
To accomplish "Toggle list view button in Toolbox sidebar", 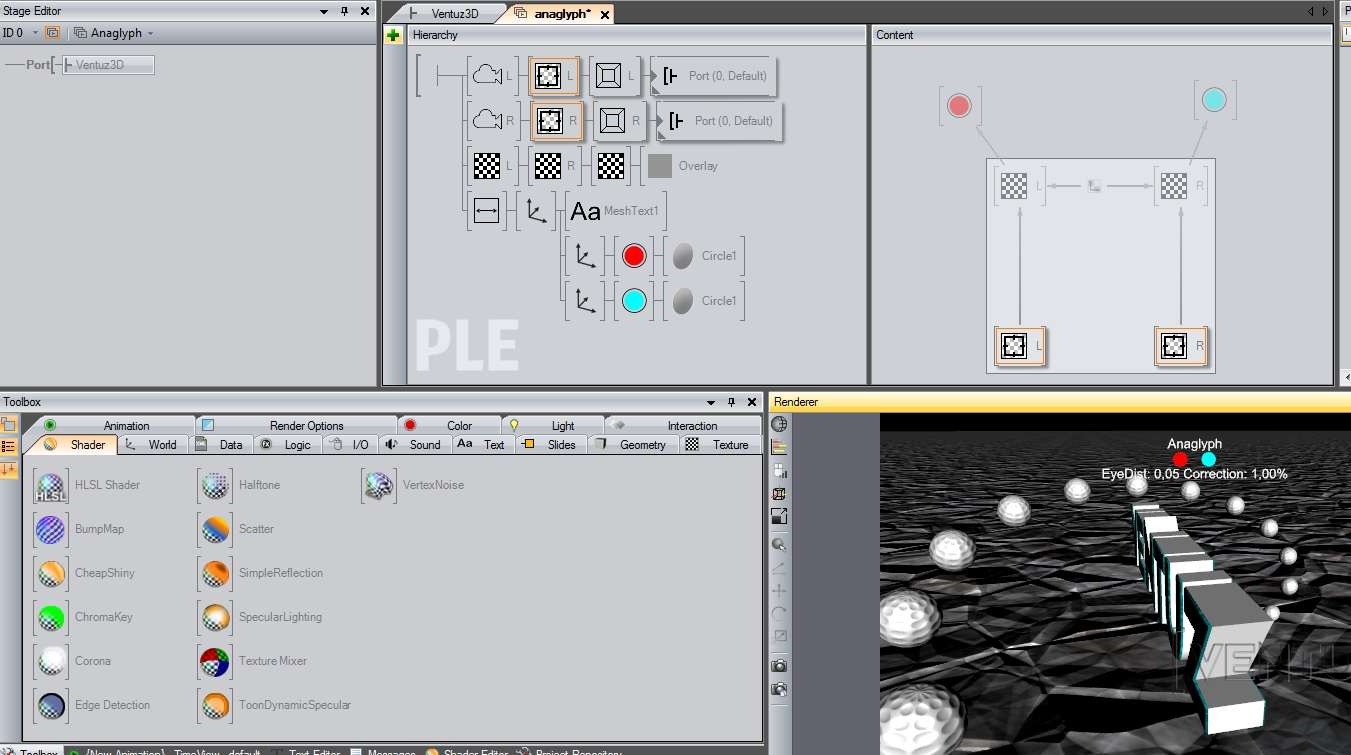I will pyautogui.click(x=9, y=447).
